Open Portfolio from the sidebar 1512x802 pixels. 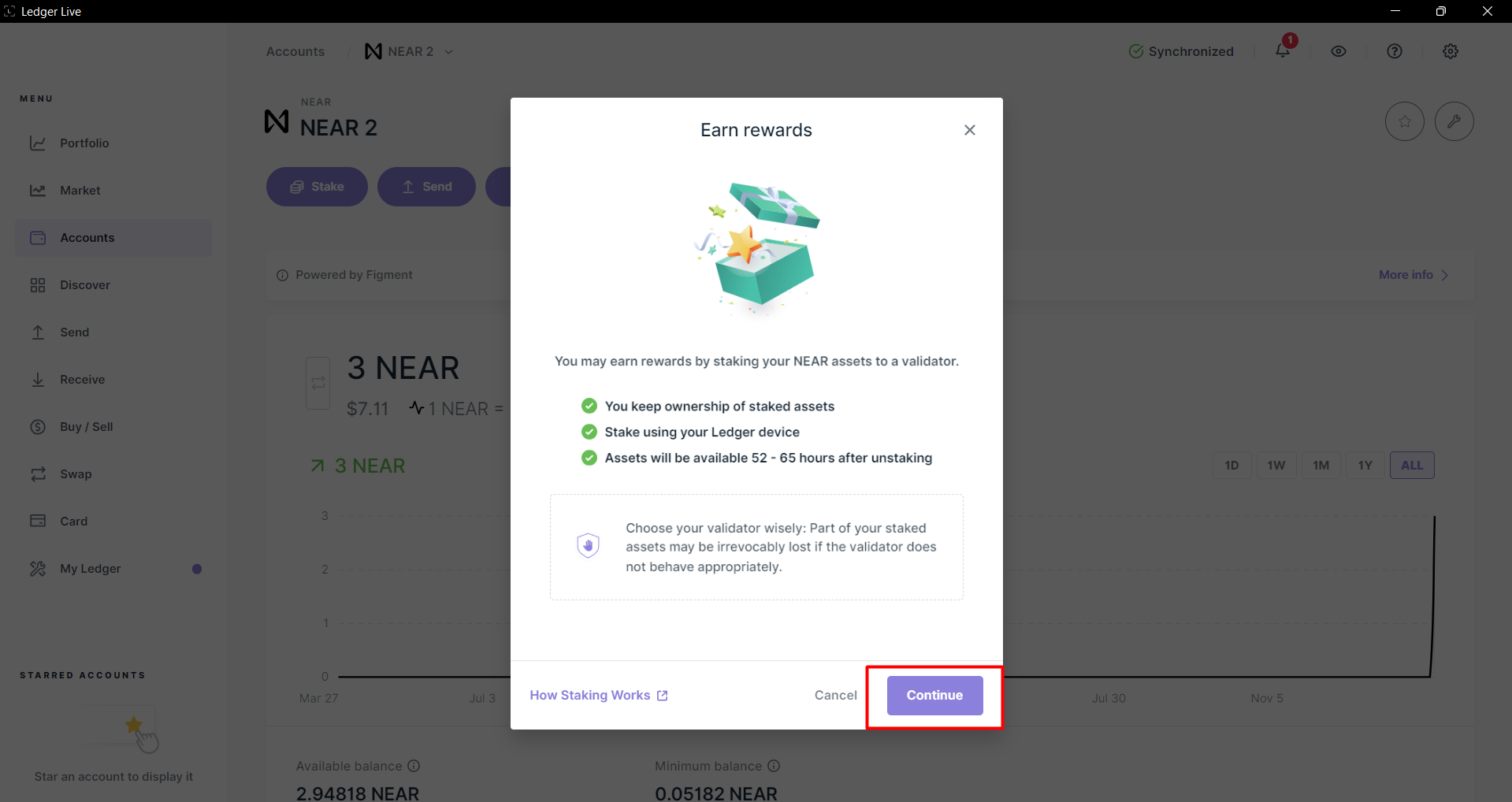[x=84, y=143]
